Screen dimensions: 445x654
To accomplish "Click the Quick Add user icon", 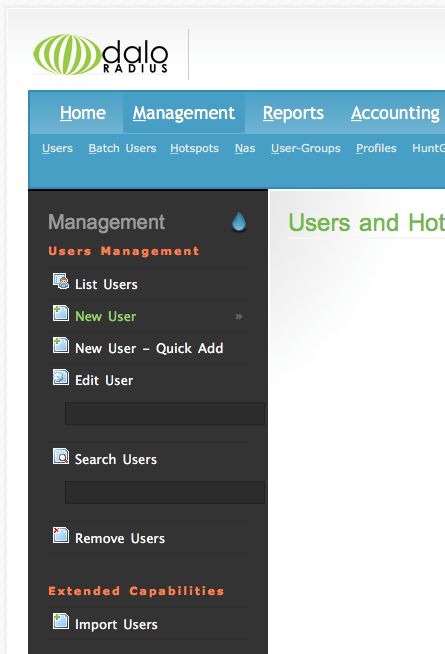I will pyautogui.click(x=61, y=345).
